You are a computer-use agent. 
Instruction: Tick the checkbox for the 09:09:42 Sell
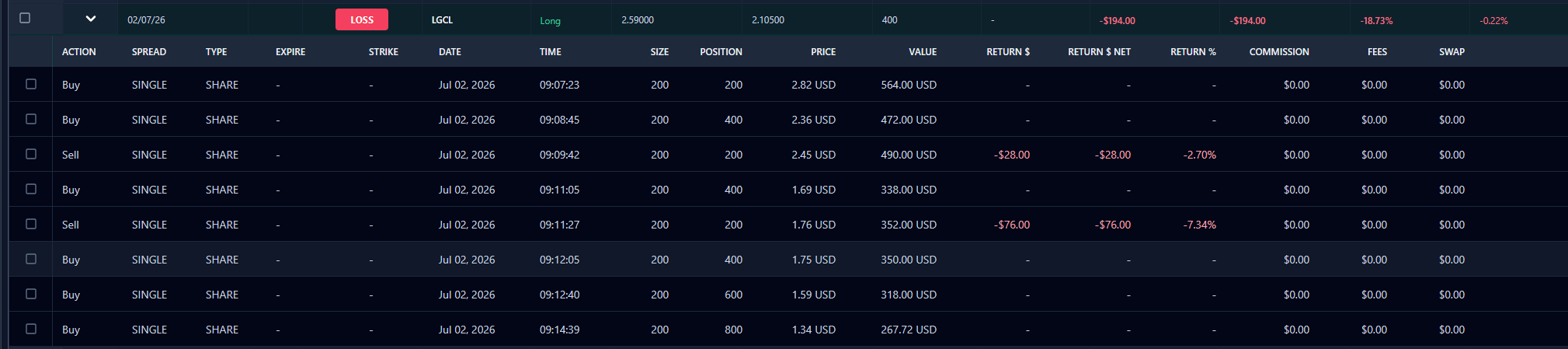31,154
